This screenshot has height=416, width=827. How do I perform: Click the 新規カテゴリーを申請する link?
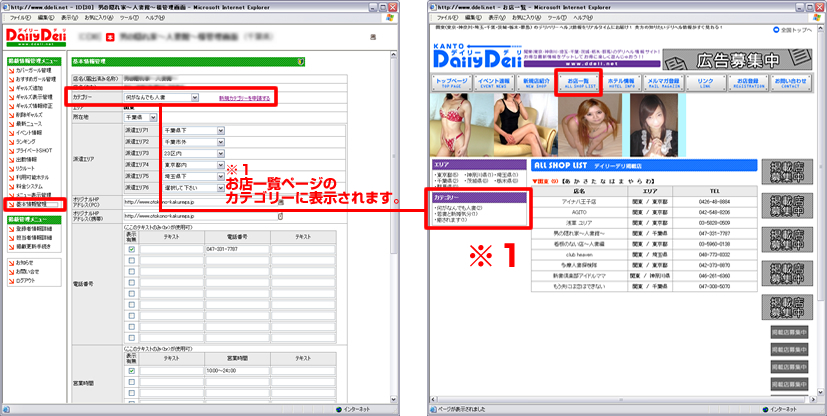[x=244, y=98]
